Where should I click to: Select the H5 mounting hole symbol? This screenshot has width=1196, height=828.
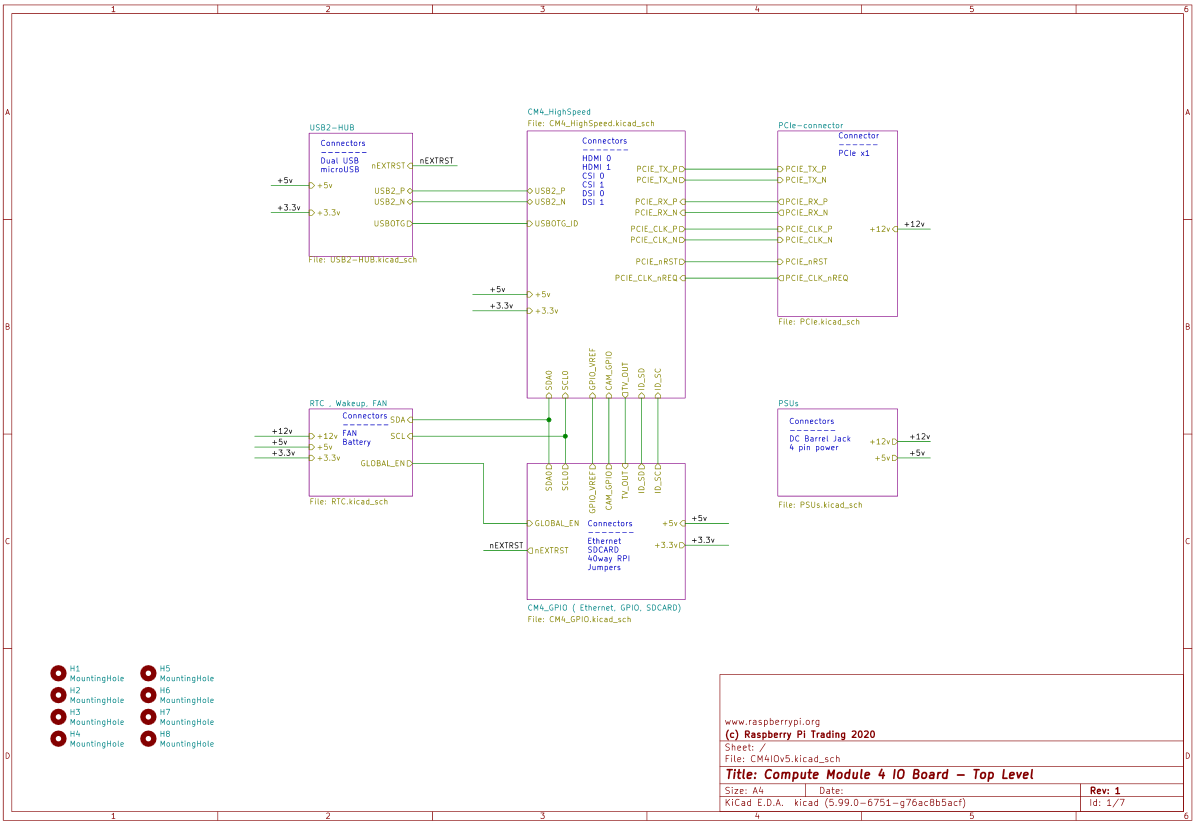(x=148, y=673)
